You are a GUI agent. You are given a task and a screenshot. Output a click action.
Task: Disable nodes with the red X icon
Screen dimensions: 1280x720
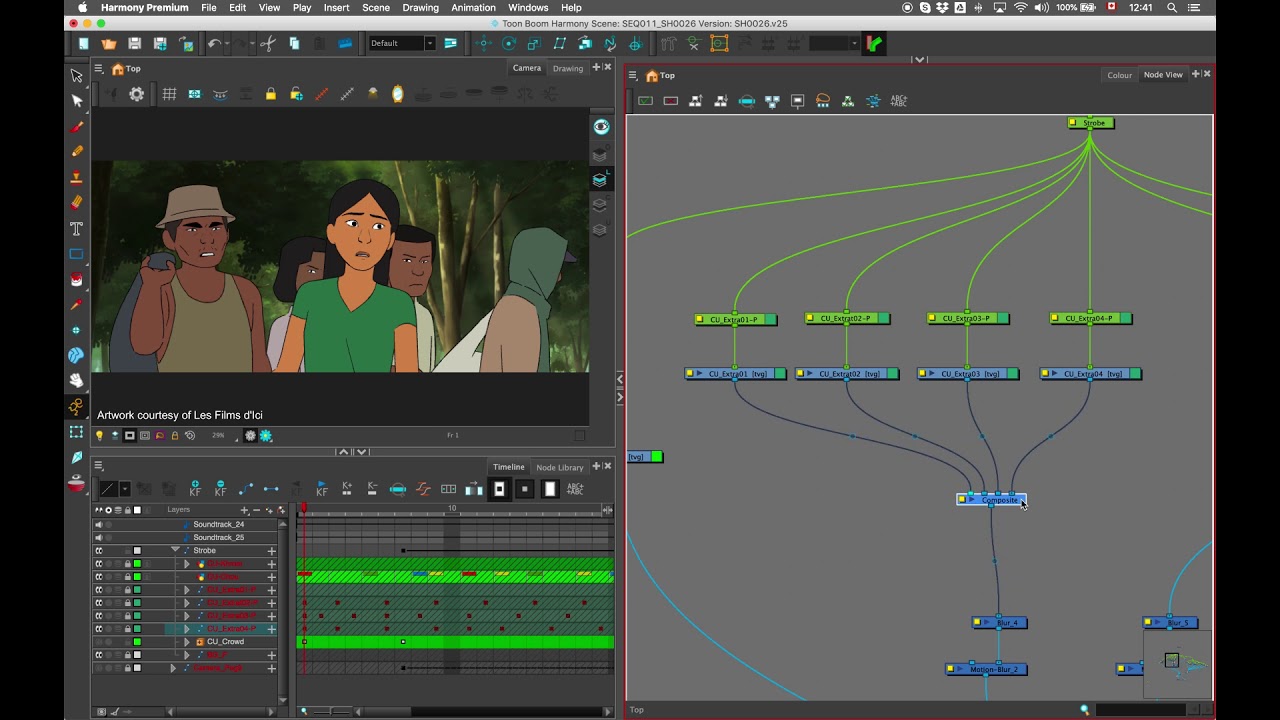tap(671, 101)
